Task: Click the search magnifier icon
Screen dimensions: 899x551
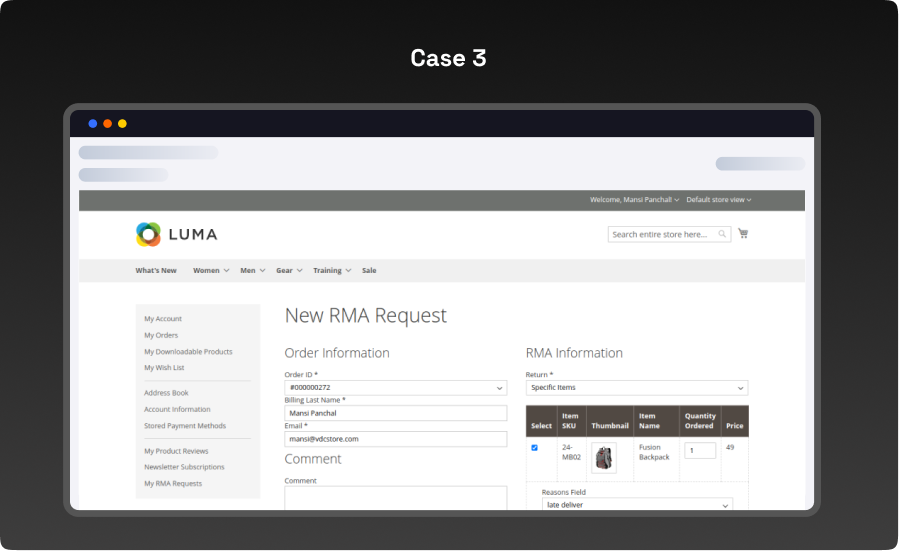Action: [x=723, y=234]
